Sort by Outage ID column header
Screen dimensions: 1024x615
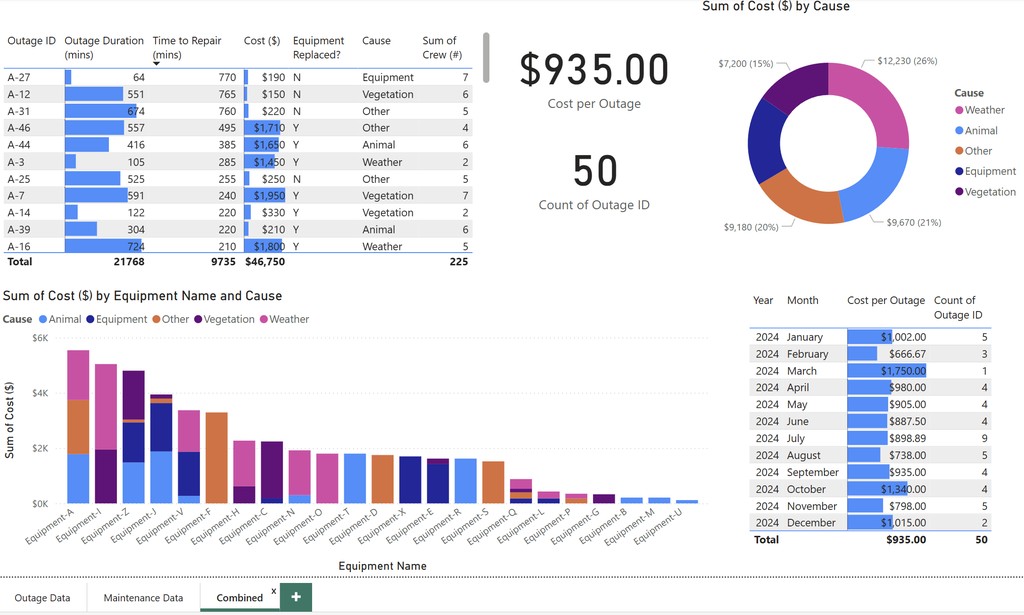31,40
